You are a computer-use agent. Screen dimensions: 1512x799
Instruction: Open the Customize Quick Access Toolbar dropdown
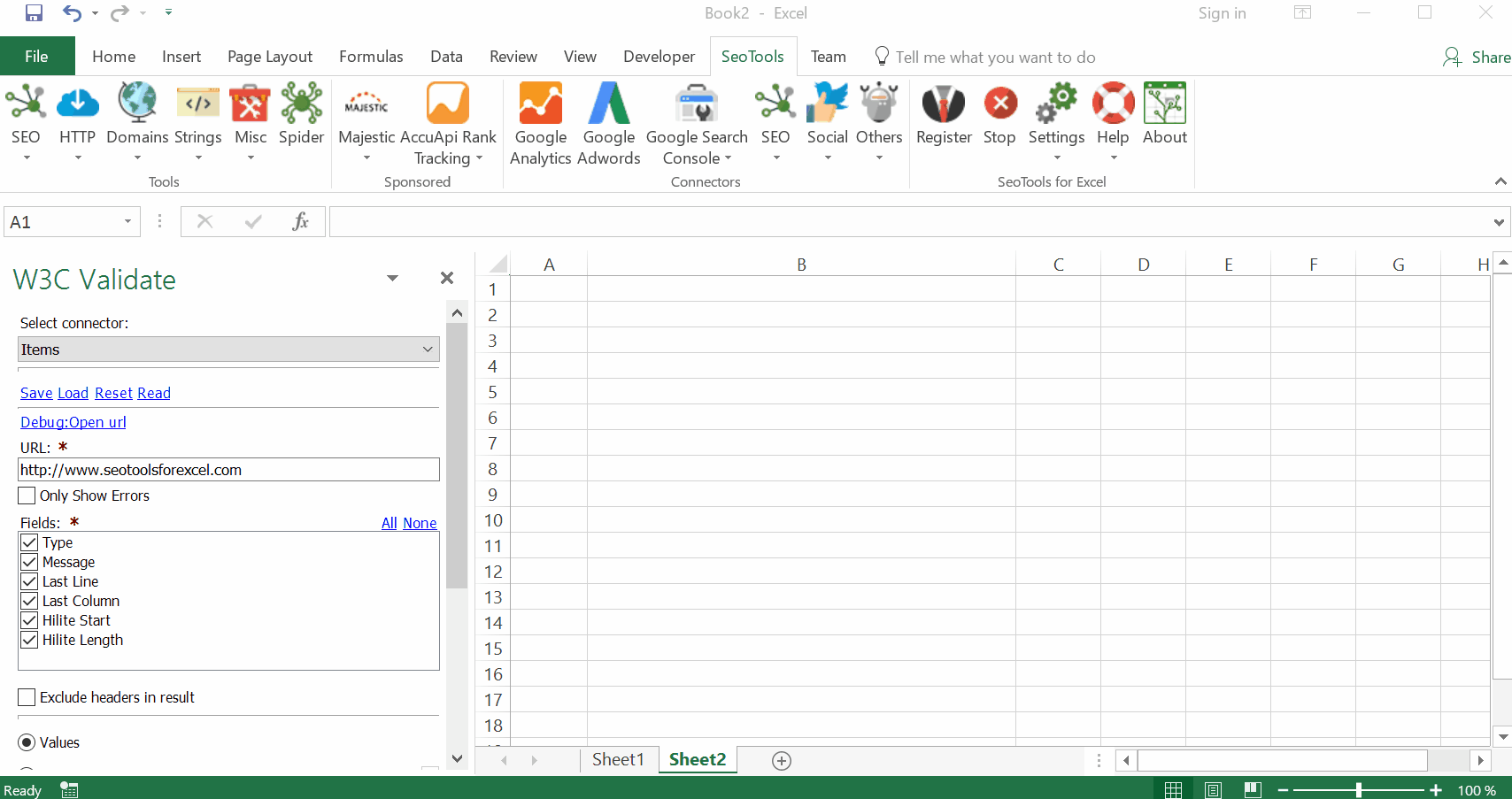click(x=168, y=12)
